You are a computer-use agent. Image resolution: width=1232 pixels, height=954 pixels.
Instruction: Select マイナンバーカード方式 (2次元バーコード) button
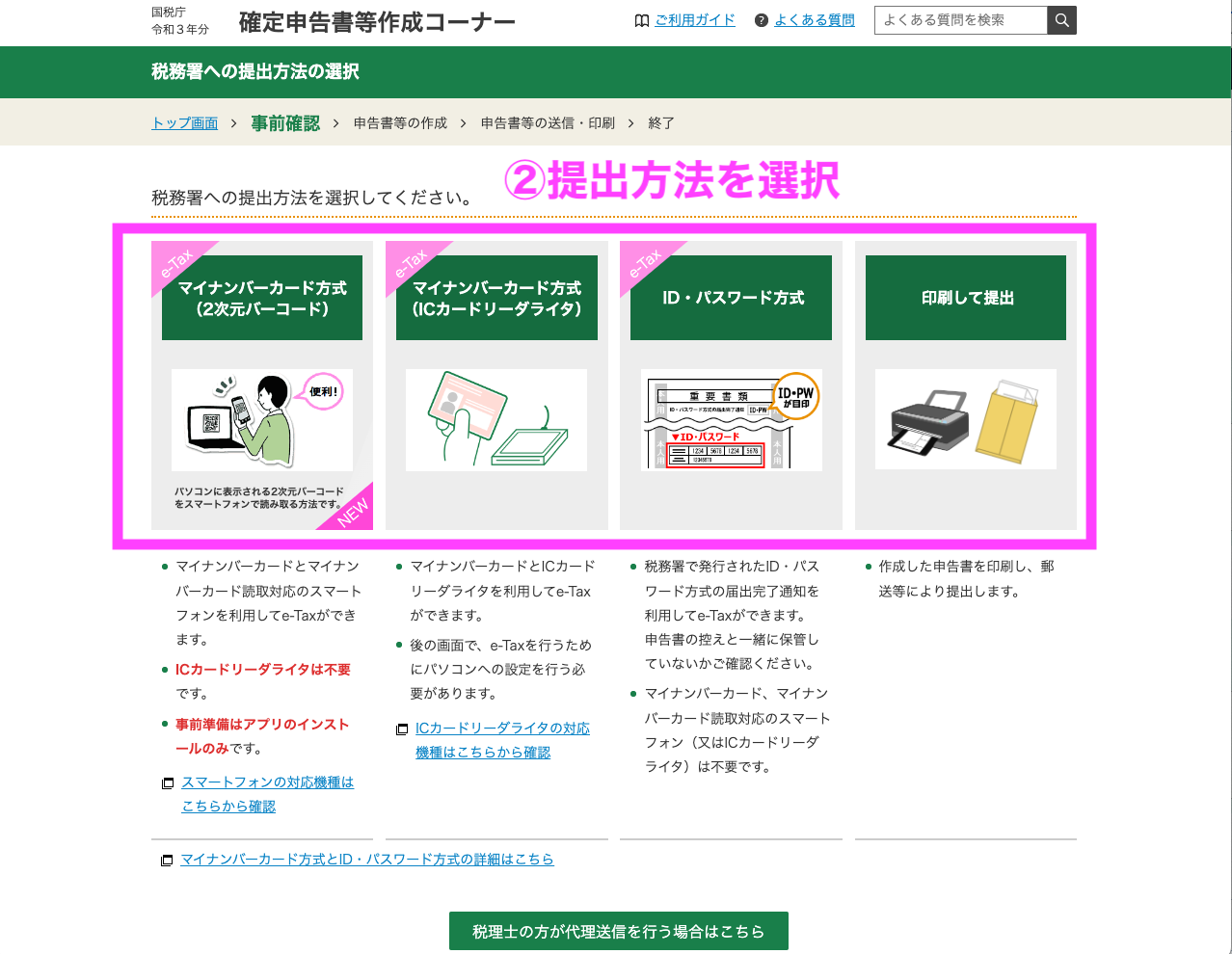pos(262,298)
